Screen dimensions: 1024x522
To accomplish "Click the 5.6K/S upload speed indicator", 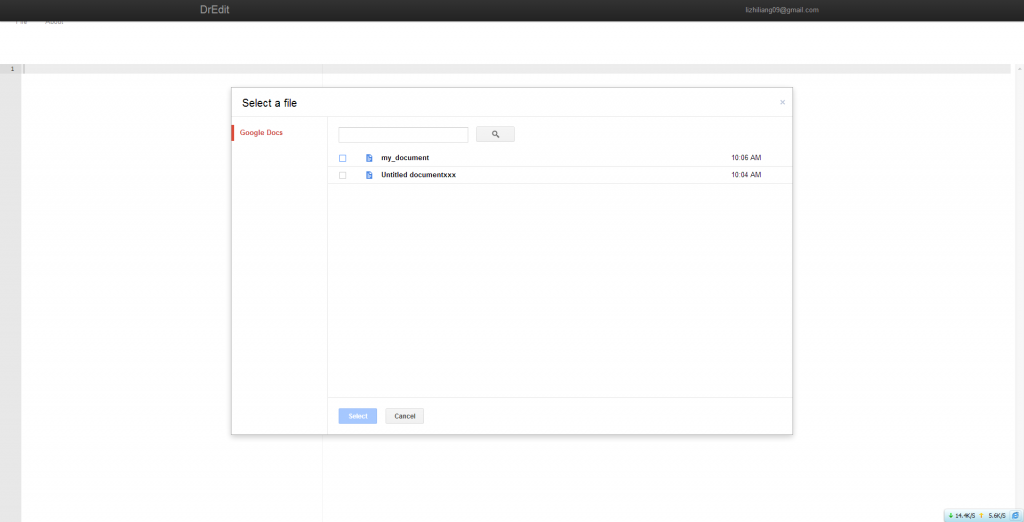I will click(993, 515).
